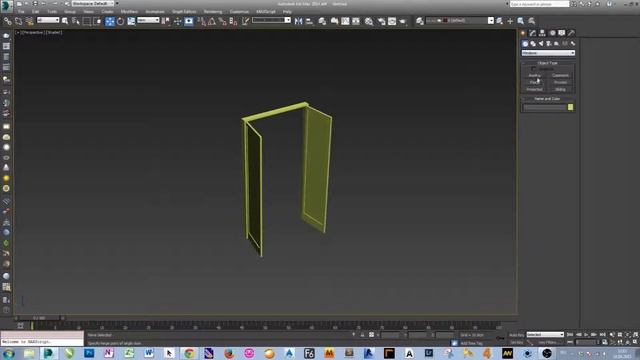The width and height of the screenshot is (640, 360).
Task: Open the Curve Editor
Action: coord(345,21)
